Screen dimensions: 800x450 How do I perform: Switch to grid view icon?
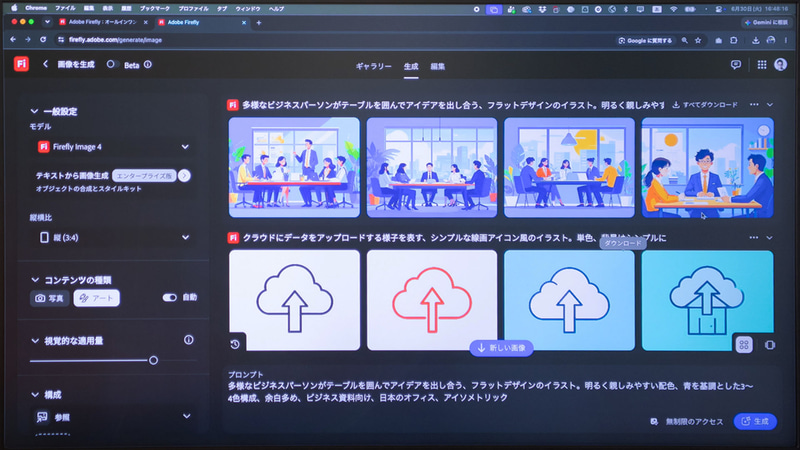[x=744, y=345]
